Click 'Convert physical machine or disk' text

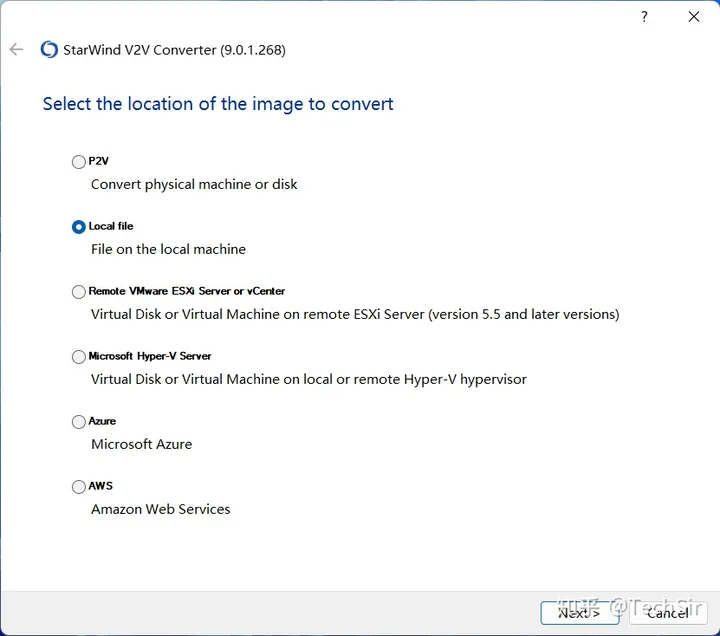(x=194, y=184)
